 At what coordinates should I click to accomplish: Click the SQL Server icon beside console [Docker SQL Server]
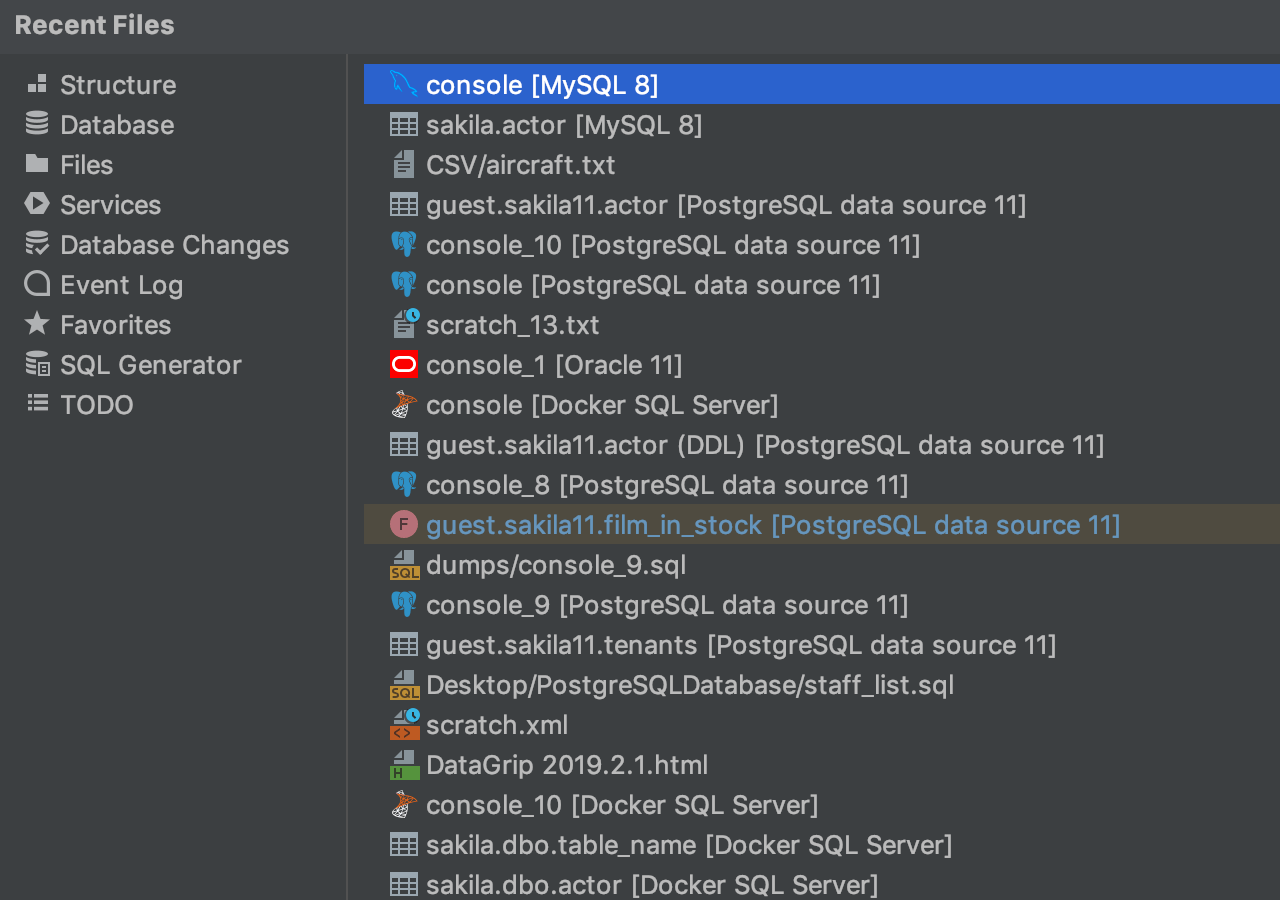tap(403, 405)
